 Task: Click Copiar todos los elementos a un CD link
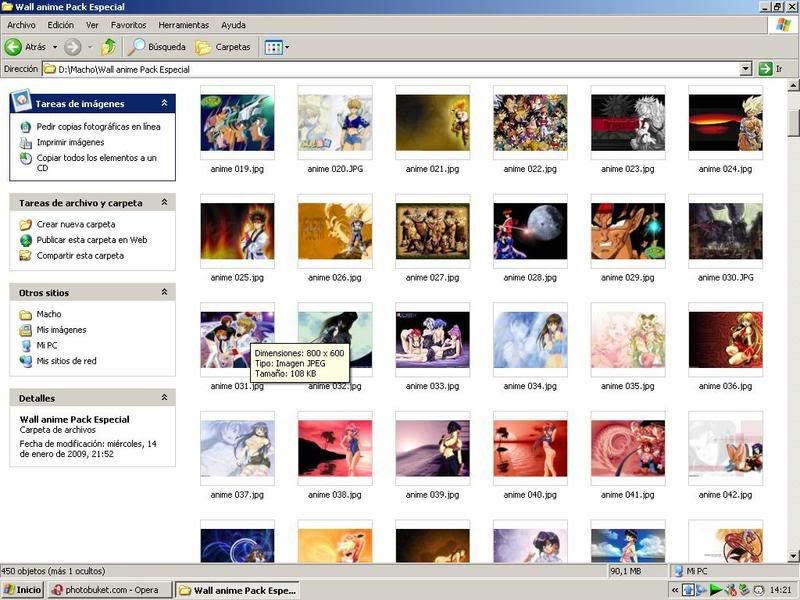click(x=96, y=163)
